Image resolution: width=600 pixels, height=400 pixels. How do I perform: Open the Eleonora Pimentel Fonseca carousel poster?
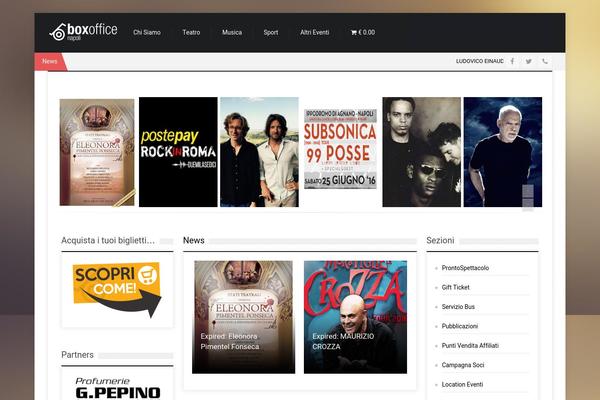(x=97, y=152)
